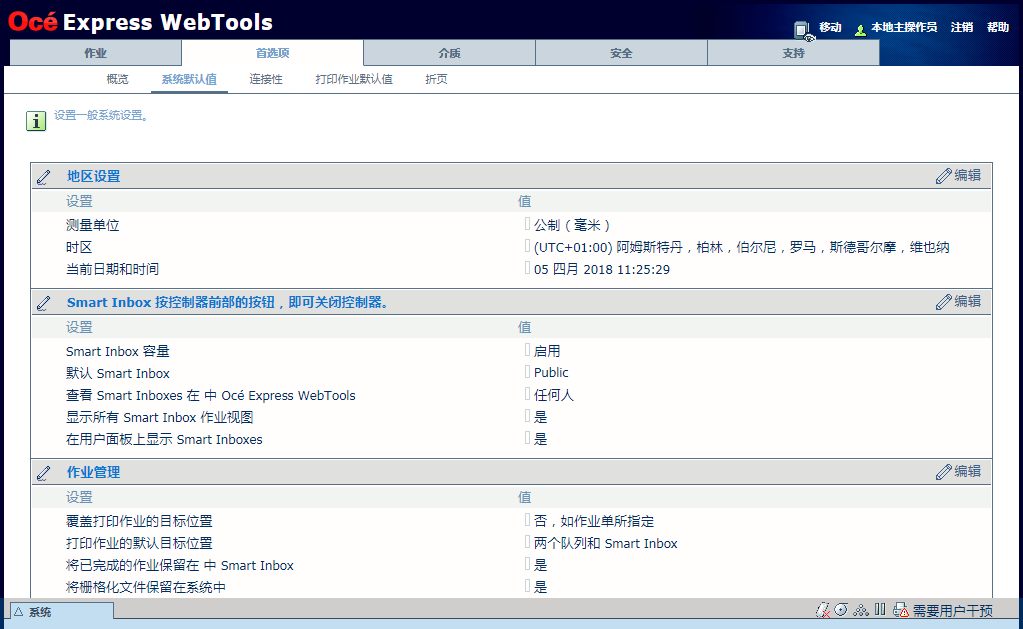Open the 折页 sub-tab

click(x=436, y=79)
